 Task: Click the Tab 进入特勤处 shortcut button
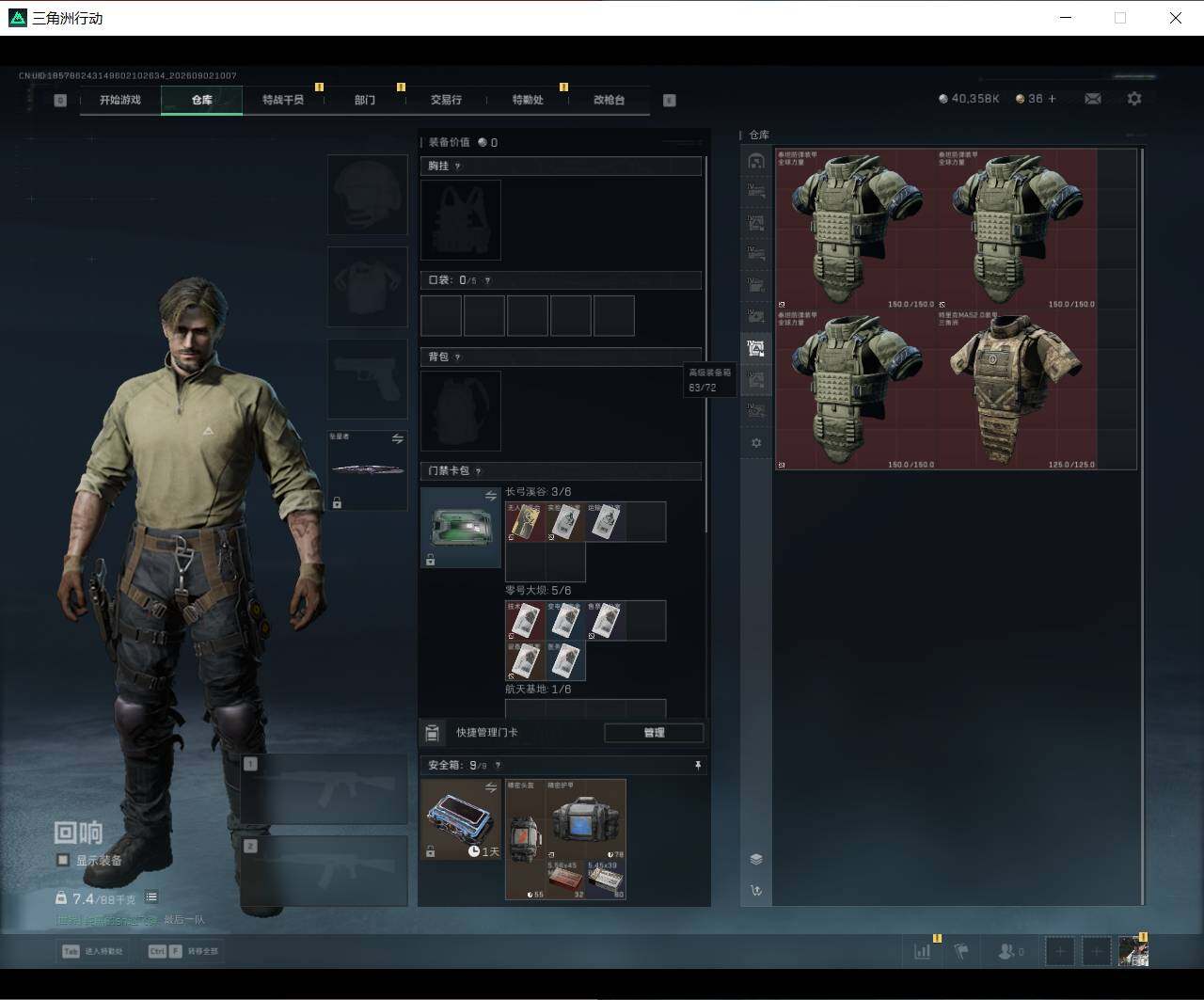click(93, 951)
